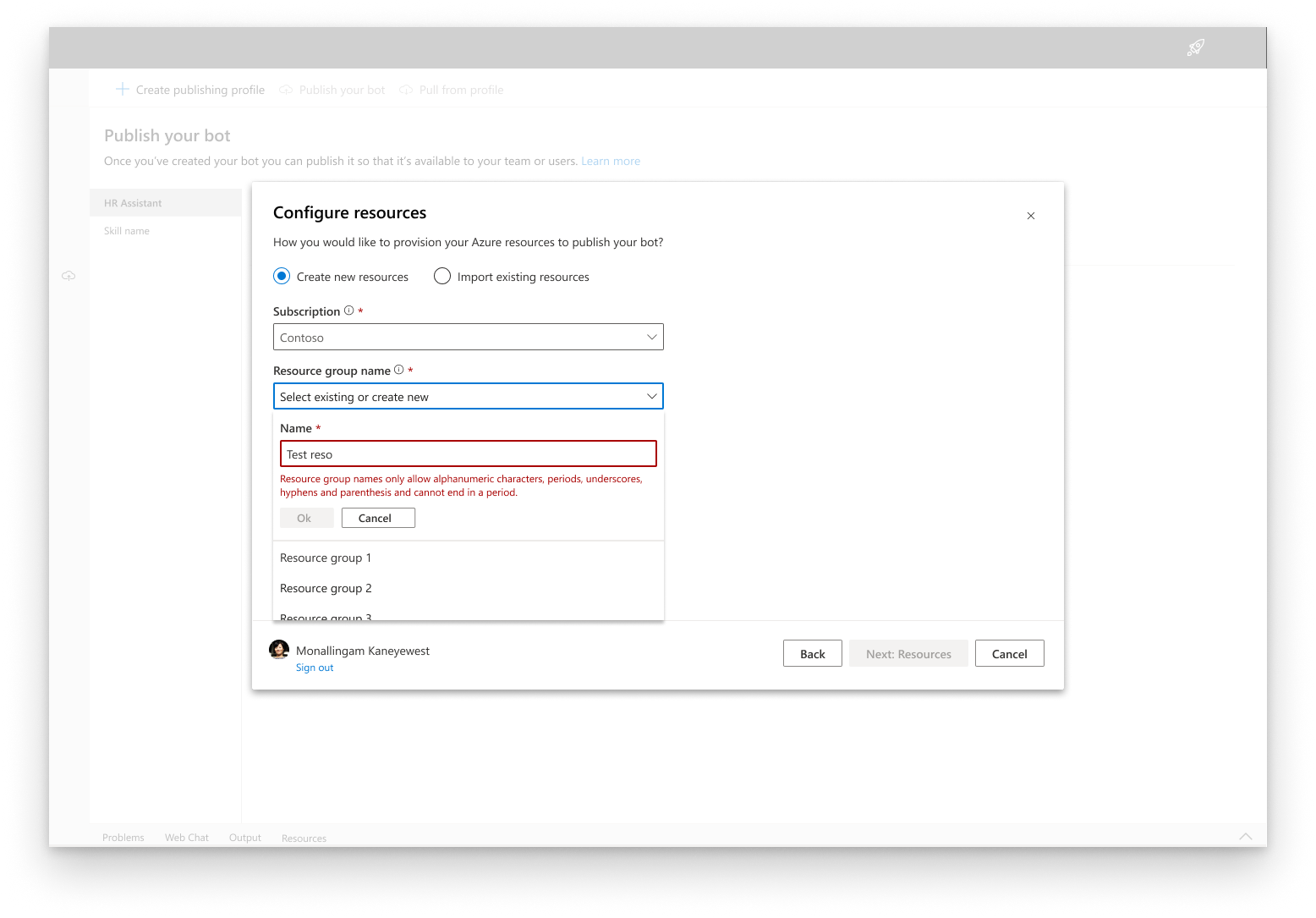Select Resource group 2 from the list
1316x918 pixels.
(326, 588)
